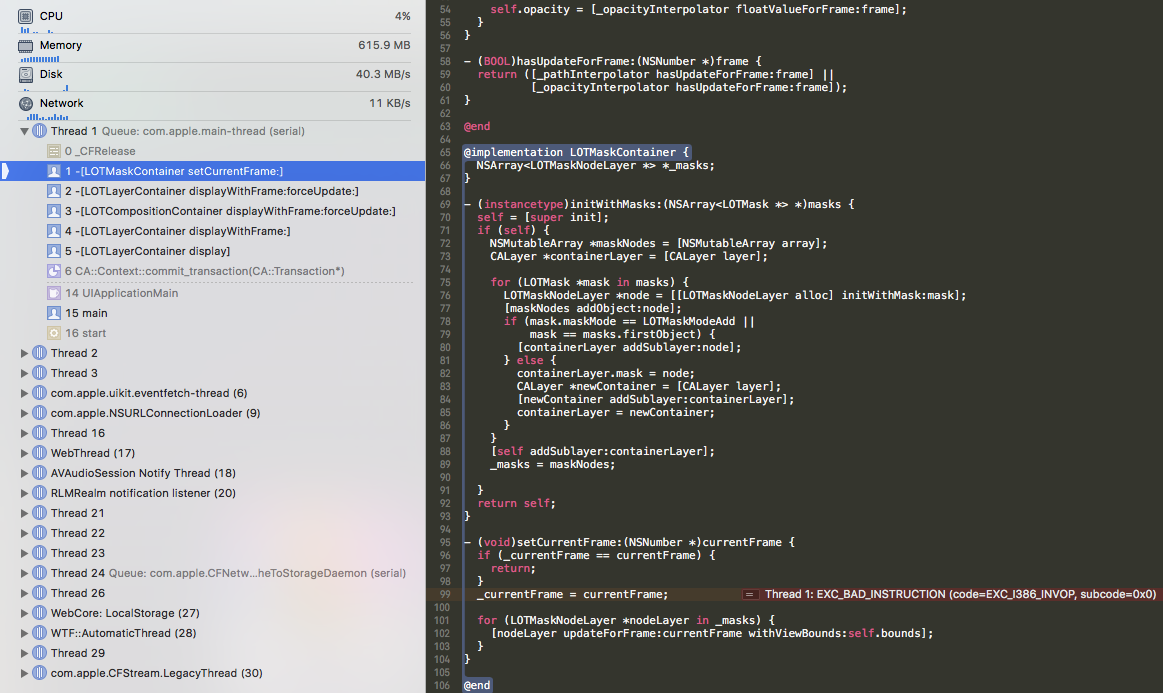Open the Disk gauge icon
The image size is (1163, 693).
[x=25, y=74]
